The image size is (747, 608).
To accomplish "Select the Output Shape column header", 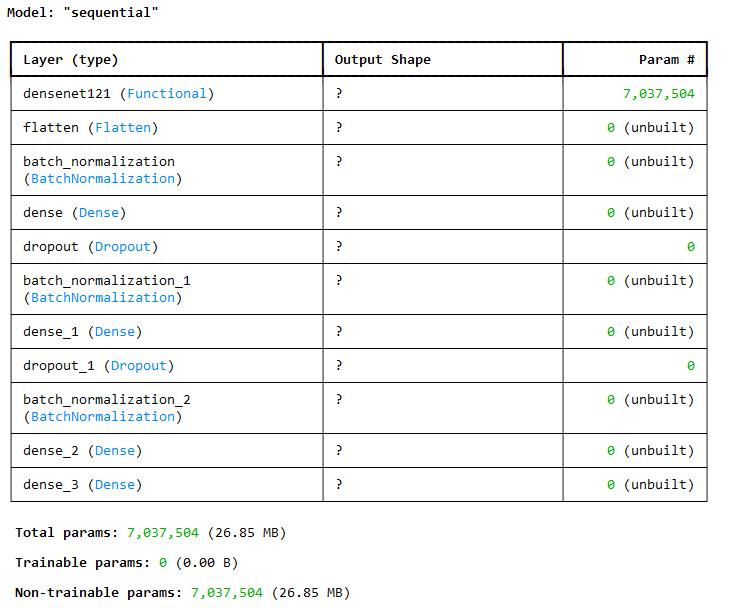I will [383, 60].
